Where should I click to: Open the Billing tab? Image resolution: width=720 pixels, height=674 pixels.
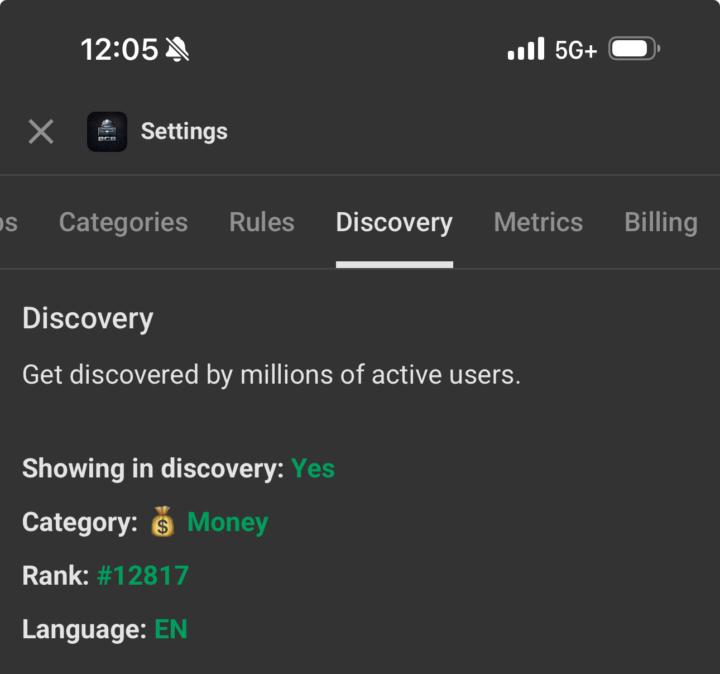(661, 222)
